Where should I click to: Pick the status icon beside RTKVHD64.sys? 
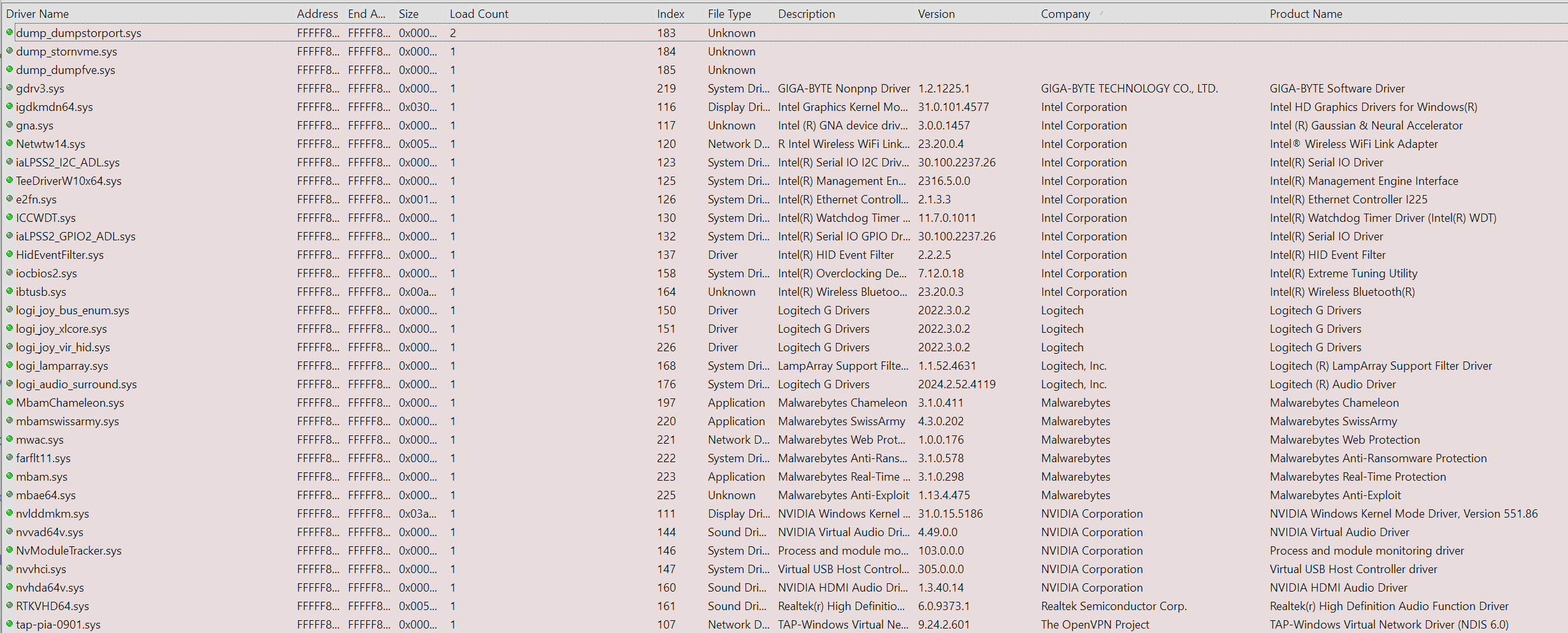pos(10,605)
